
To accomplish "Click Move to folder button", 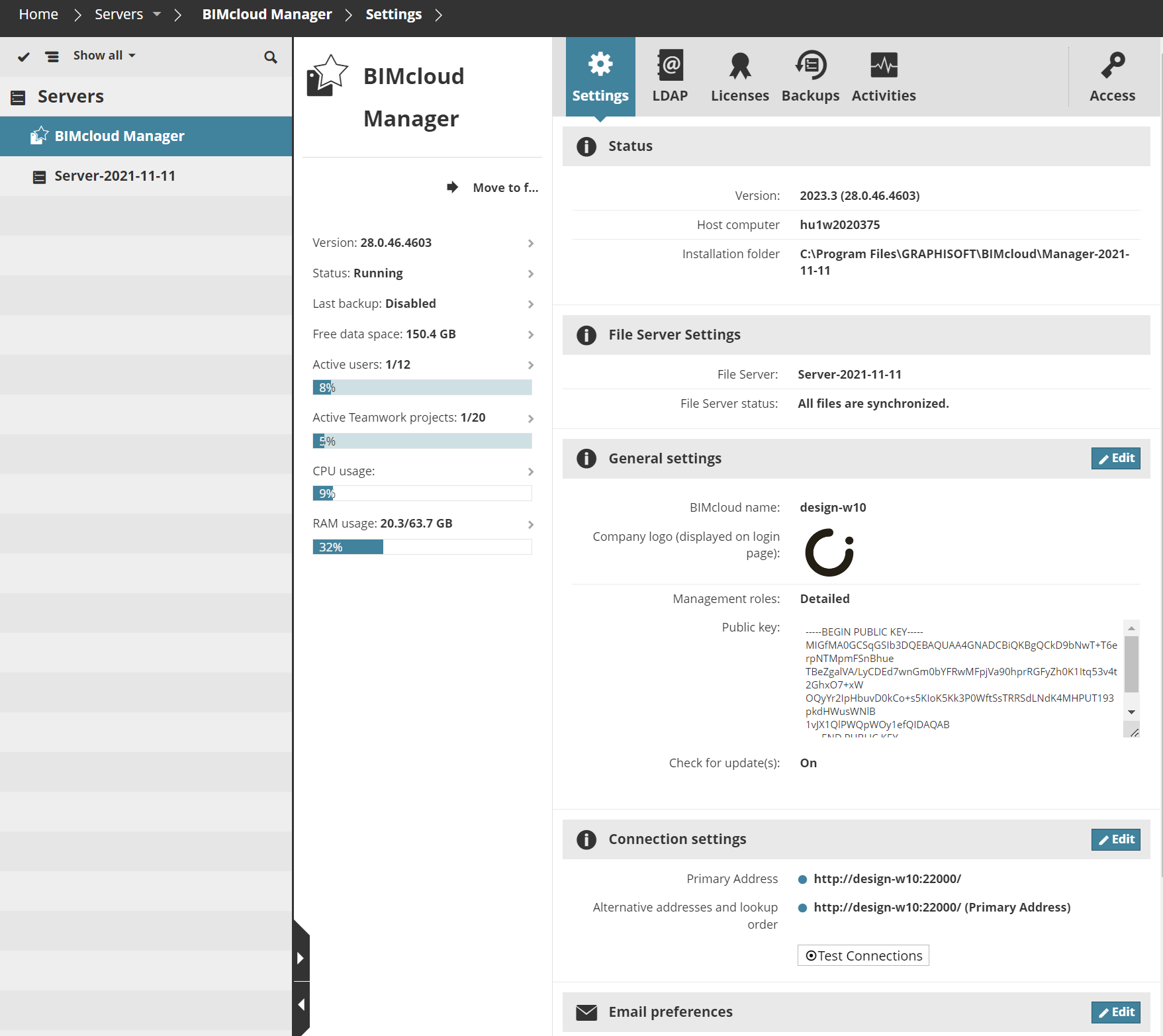I will point(492,187).
